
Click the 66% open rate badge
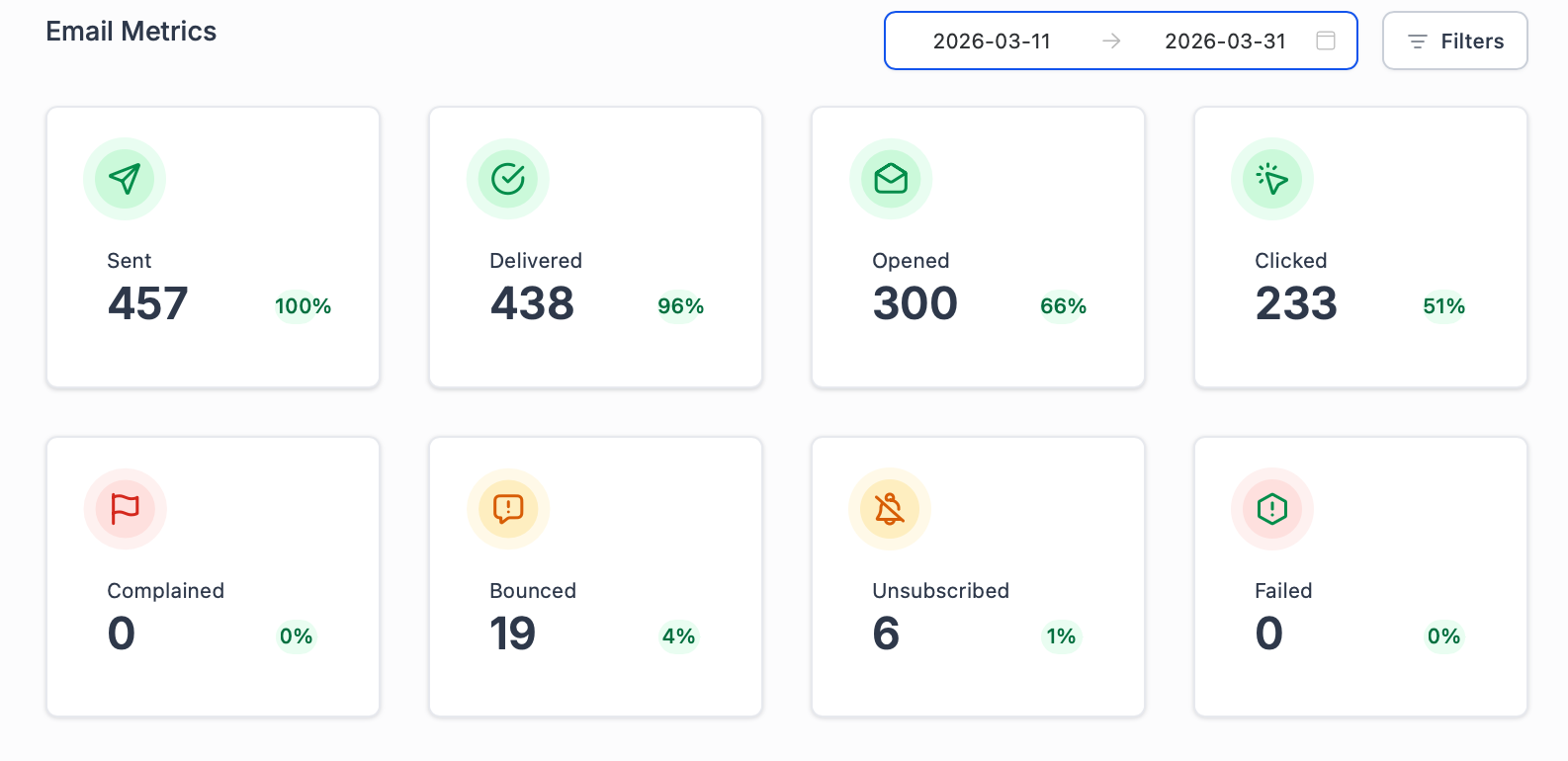1062,306
